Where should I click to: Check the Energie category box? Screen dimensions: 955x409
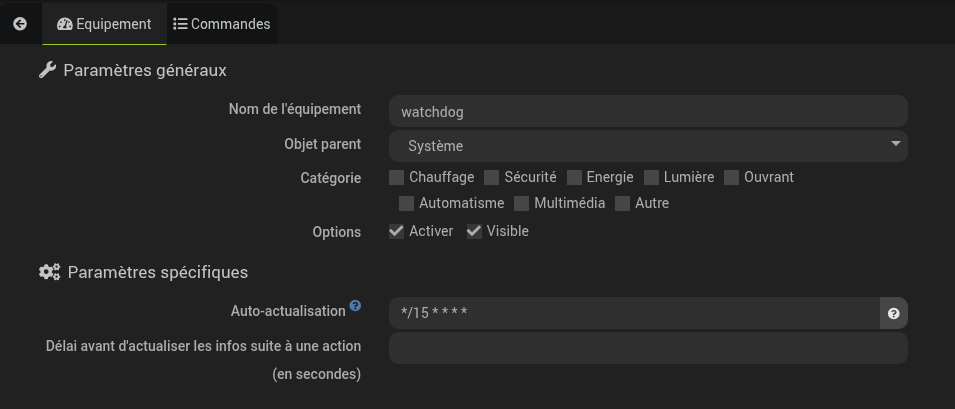coord(574,178)
